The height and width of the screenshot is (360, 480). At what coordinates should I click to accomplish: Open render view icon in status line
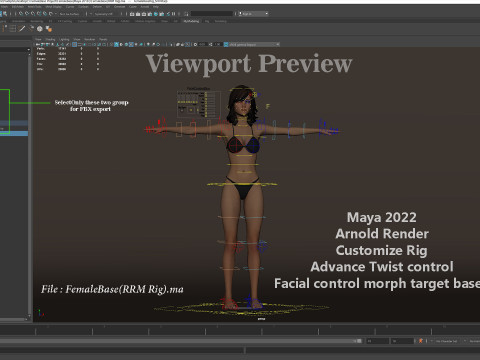pyautogui.click(x=132, y=14)
